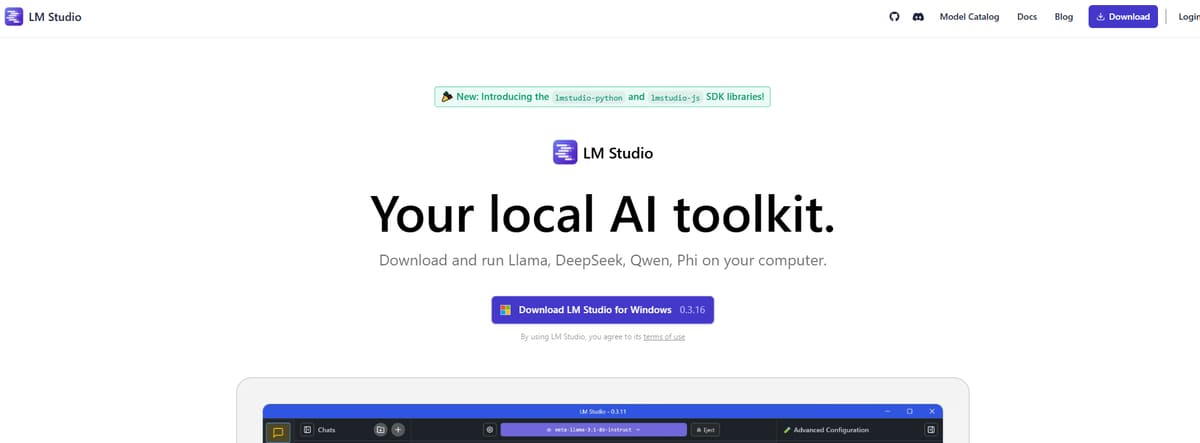The image size is (1200, 443).
Task: Click the LM Studio logo above the headline
Action: tap(603, 153)
